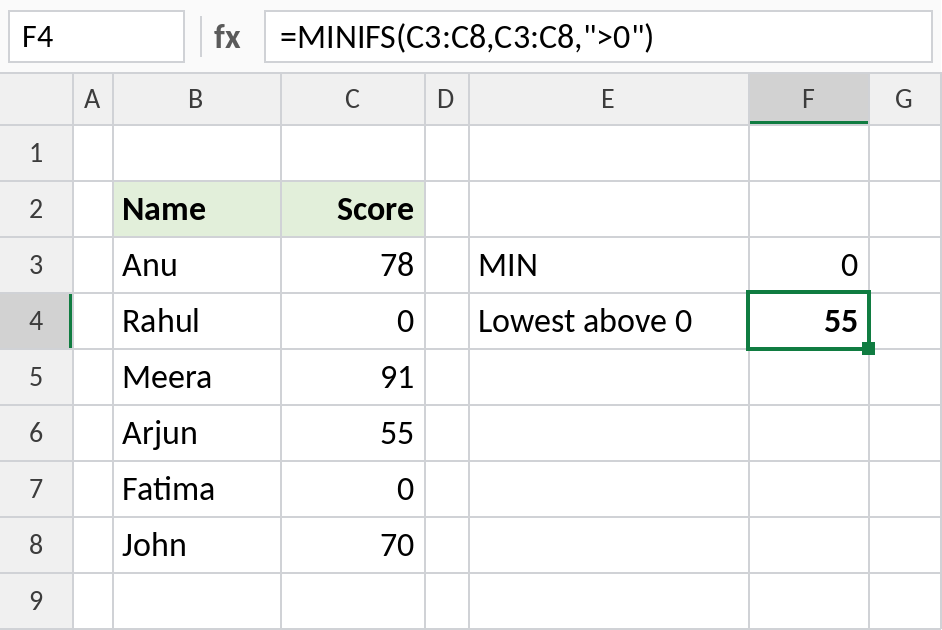This screenshot has width=942, height=630.
Task: Click the Lowest above 0 label cell
Action: 609,321
